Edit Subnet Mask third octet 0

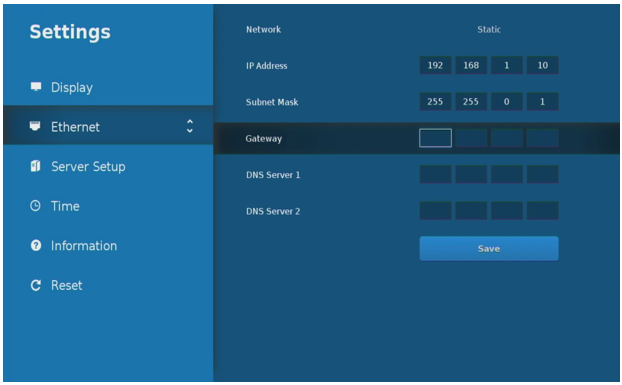(x=507, y=102)
